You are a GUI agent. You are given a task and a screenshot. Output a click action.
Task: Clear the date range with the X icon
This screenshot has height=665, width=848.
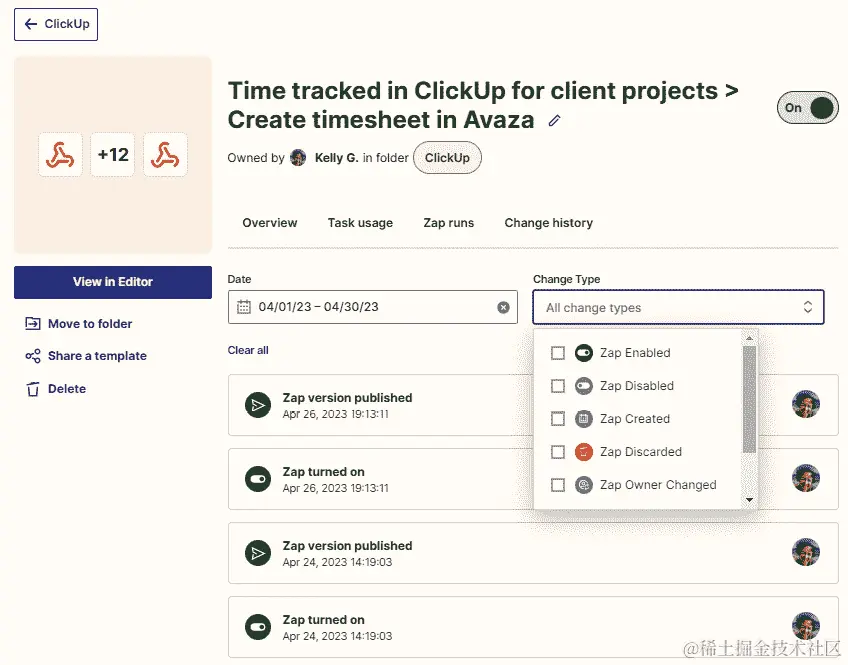click(503, 307)
